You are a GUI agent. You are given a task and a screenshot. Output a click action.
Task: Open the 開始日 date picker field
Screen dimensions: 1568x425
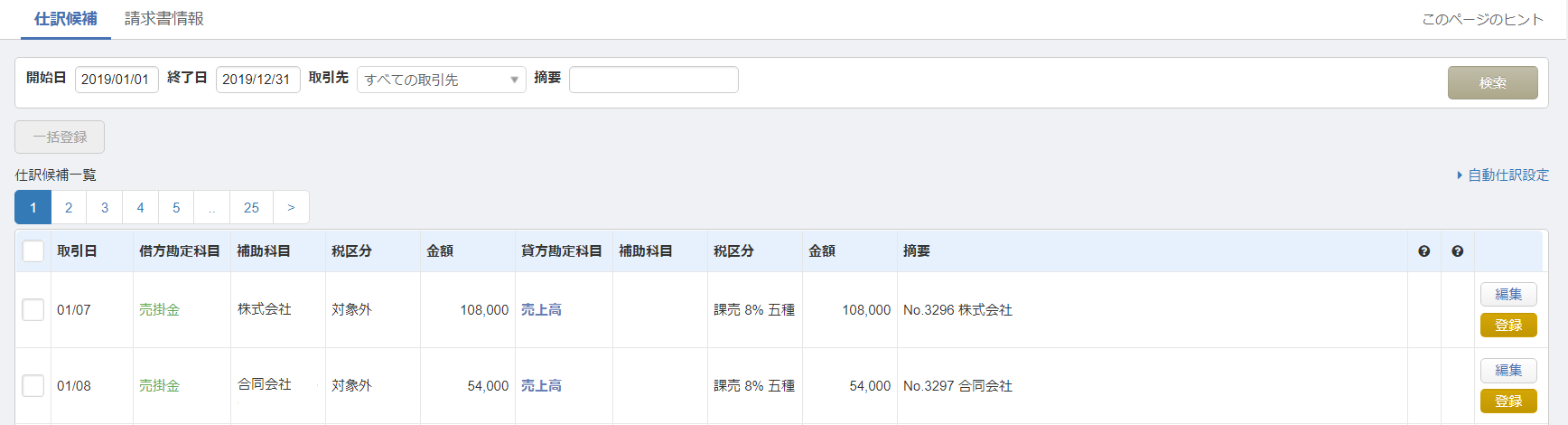[x=117, y=80]
